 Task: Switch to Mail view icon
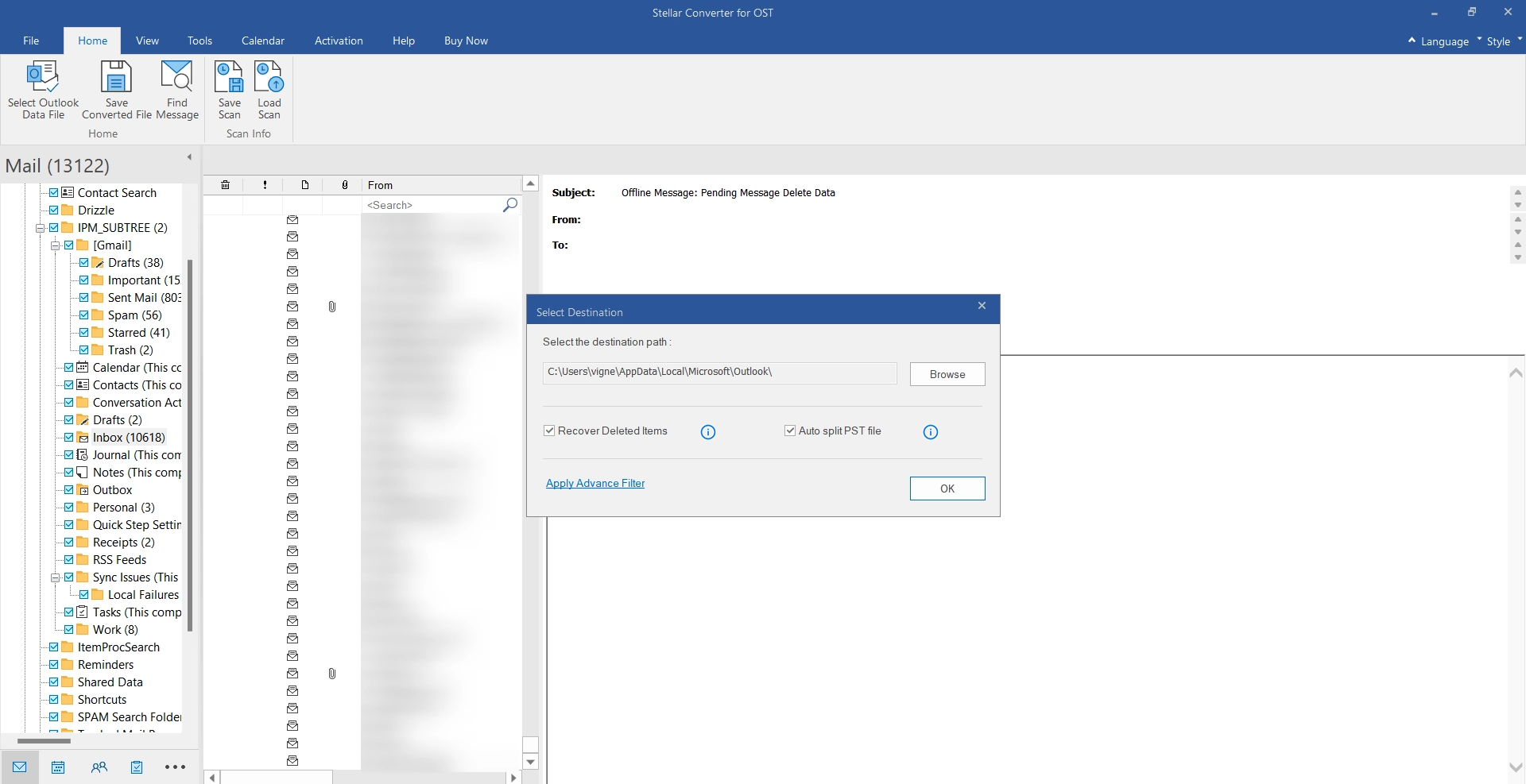[x=20, y=767]
